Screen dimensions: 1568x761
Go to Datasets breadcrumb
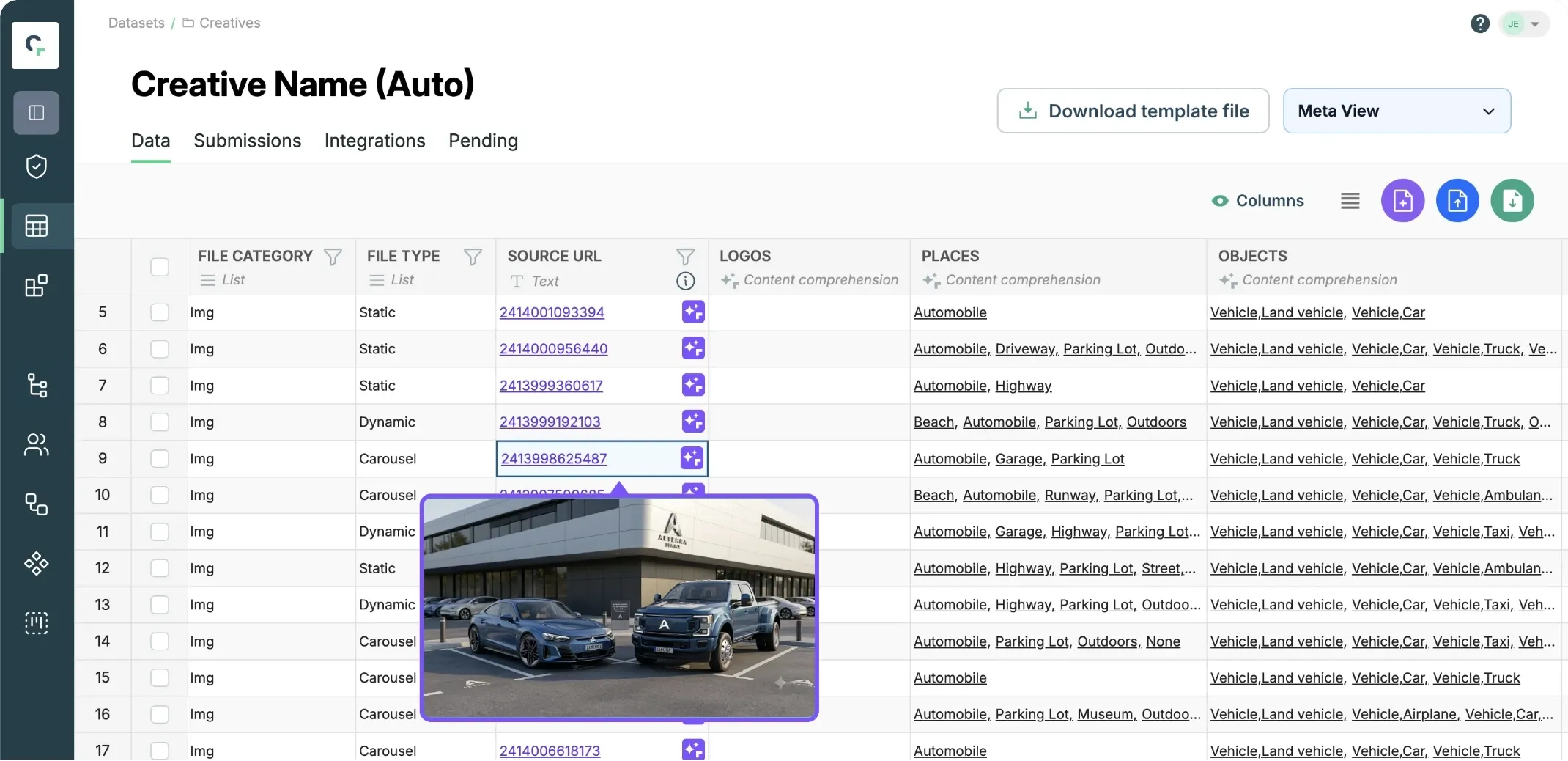point(136,23)
